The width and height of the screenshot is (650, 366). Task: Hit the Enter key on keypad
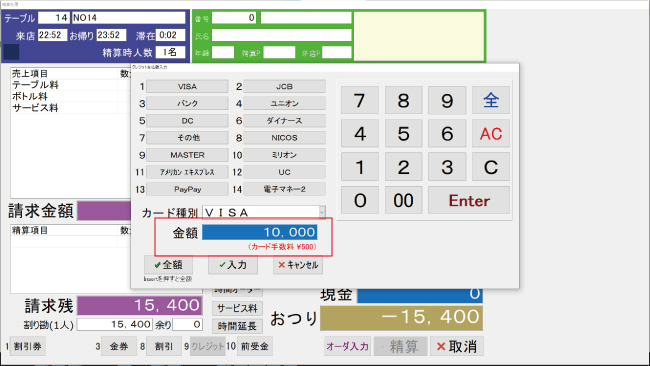click(x=469, y=200)
